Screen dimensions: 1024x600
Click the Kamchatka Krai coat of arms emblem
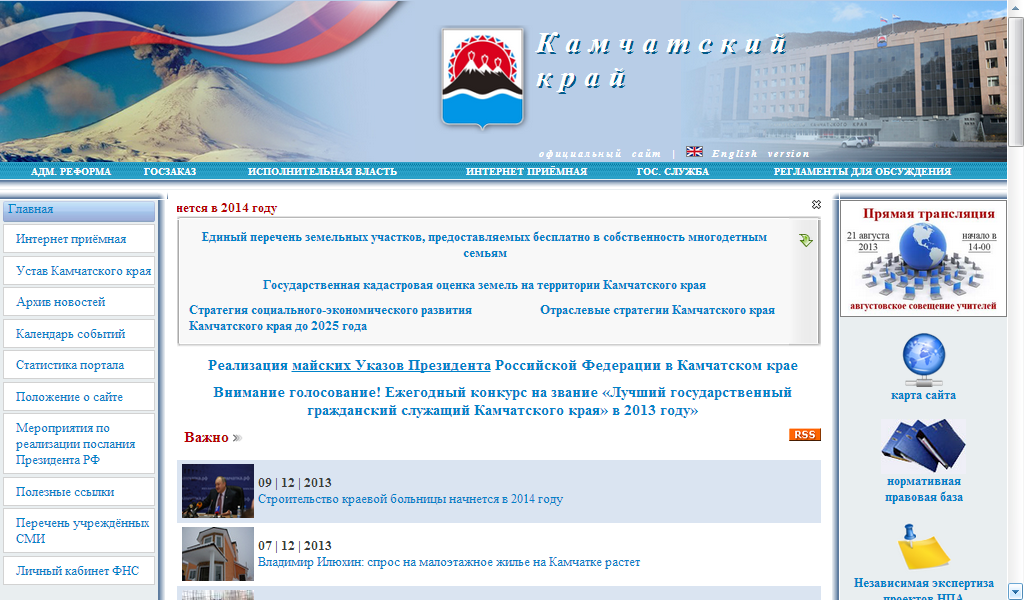coord(483,78)
